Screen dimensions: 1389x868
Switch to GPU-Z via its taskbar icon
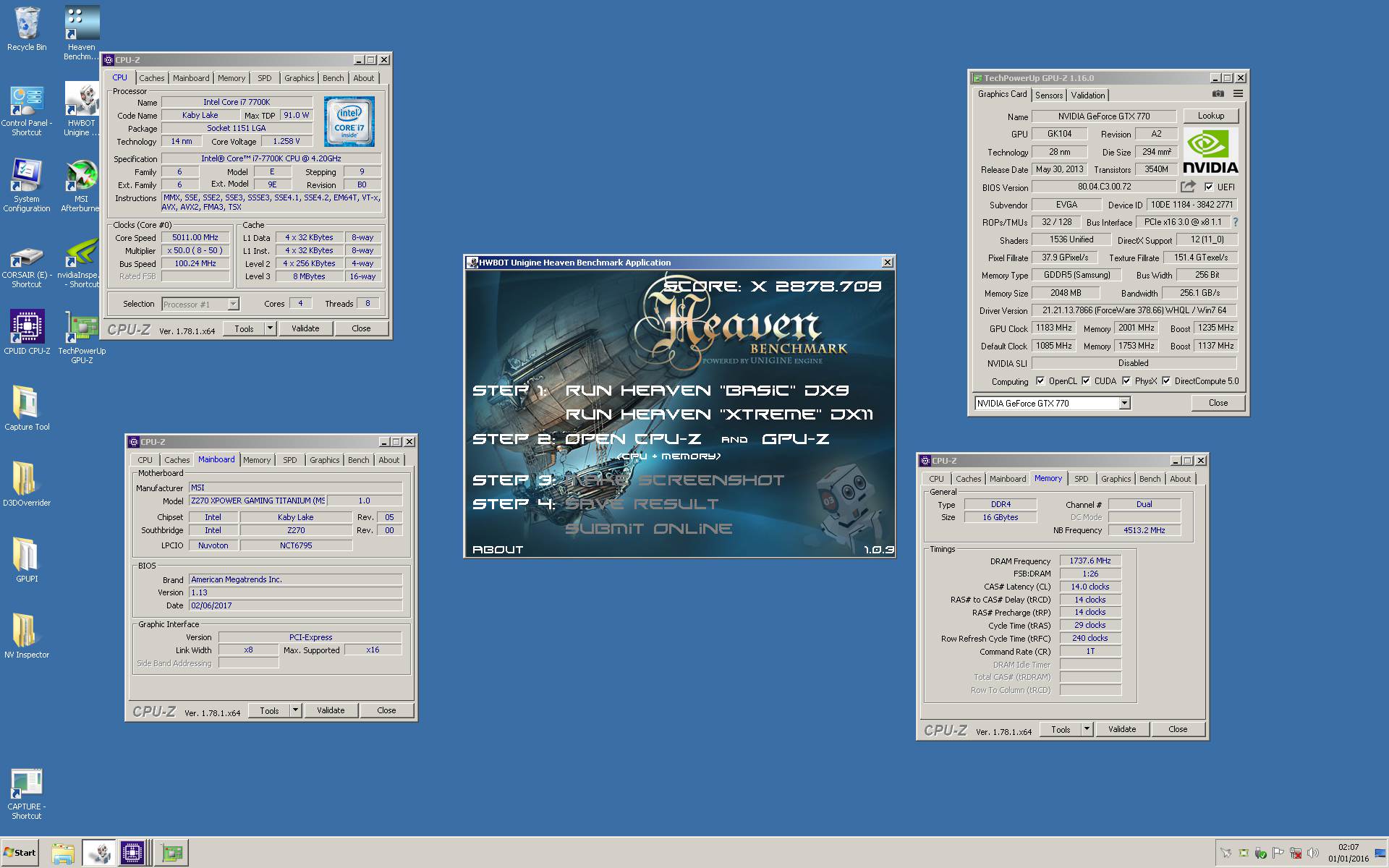click(172, 853)
